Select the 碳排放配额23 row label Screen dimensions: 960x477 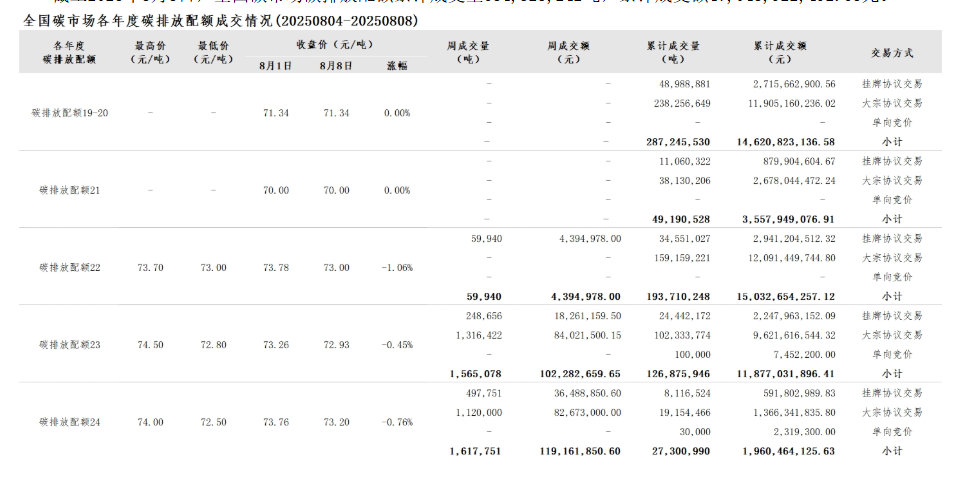coord(70,345)
